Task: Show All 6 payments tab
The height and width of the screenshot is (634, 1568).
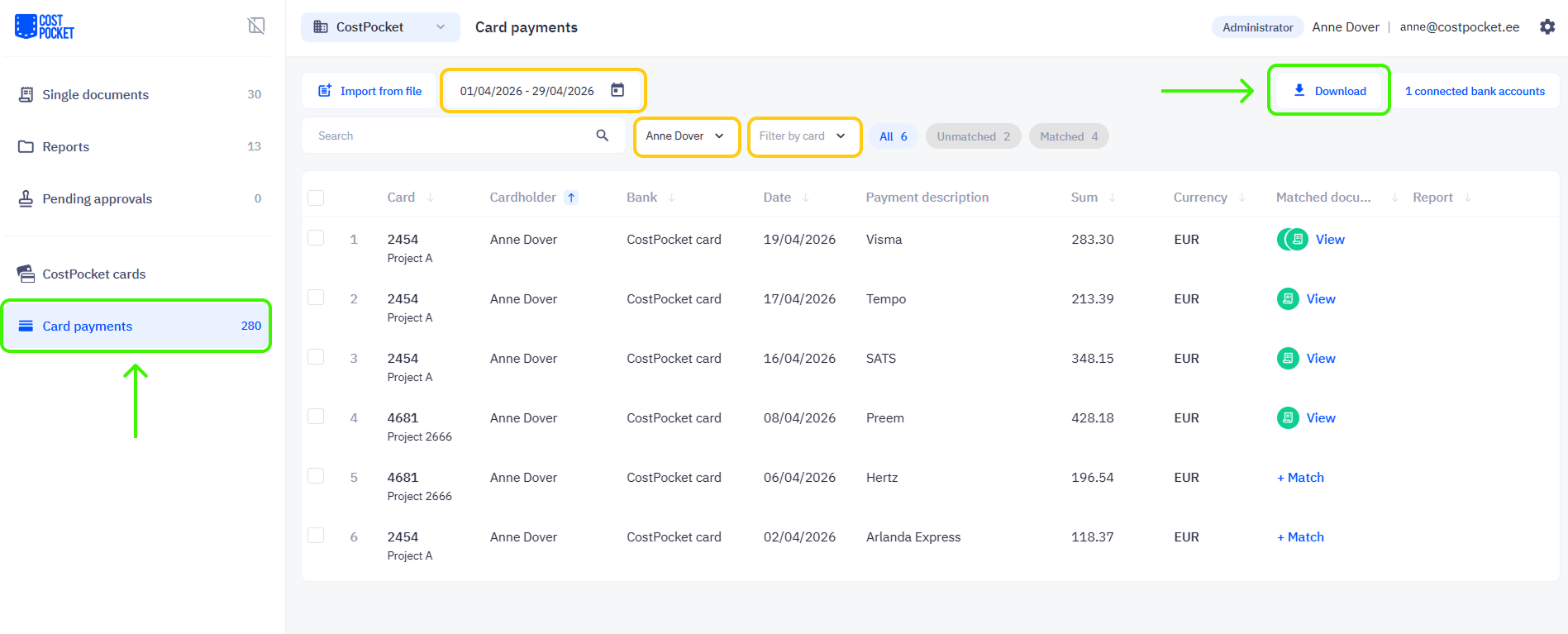Action: point(894,136)
